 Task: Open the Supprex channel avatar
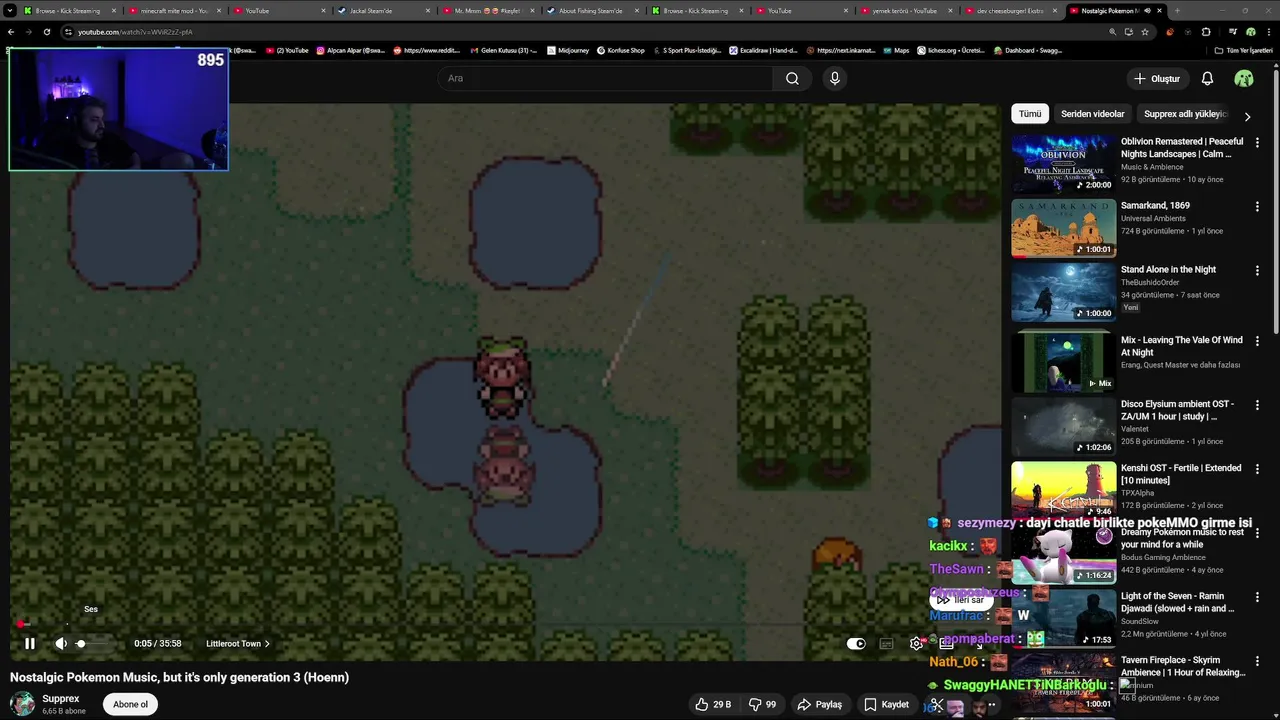tap(22, 704)
